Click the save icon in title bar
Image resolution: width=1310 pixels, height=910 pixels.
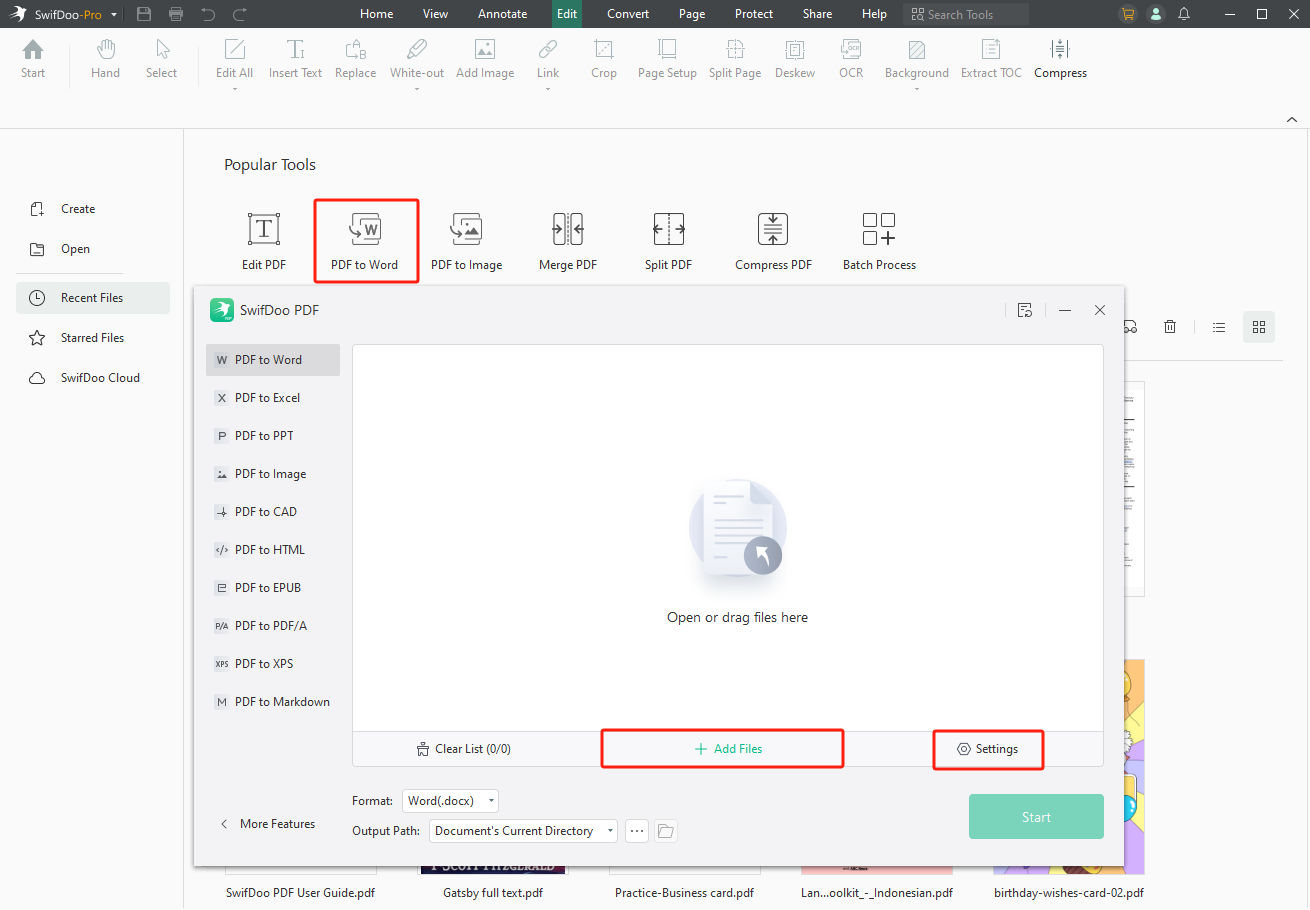[144, 14]
